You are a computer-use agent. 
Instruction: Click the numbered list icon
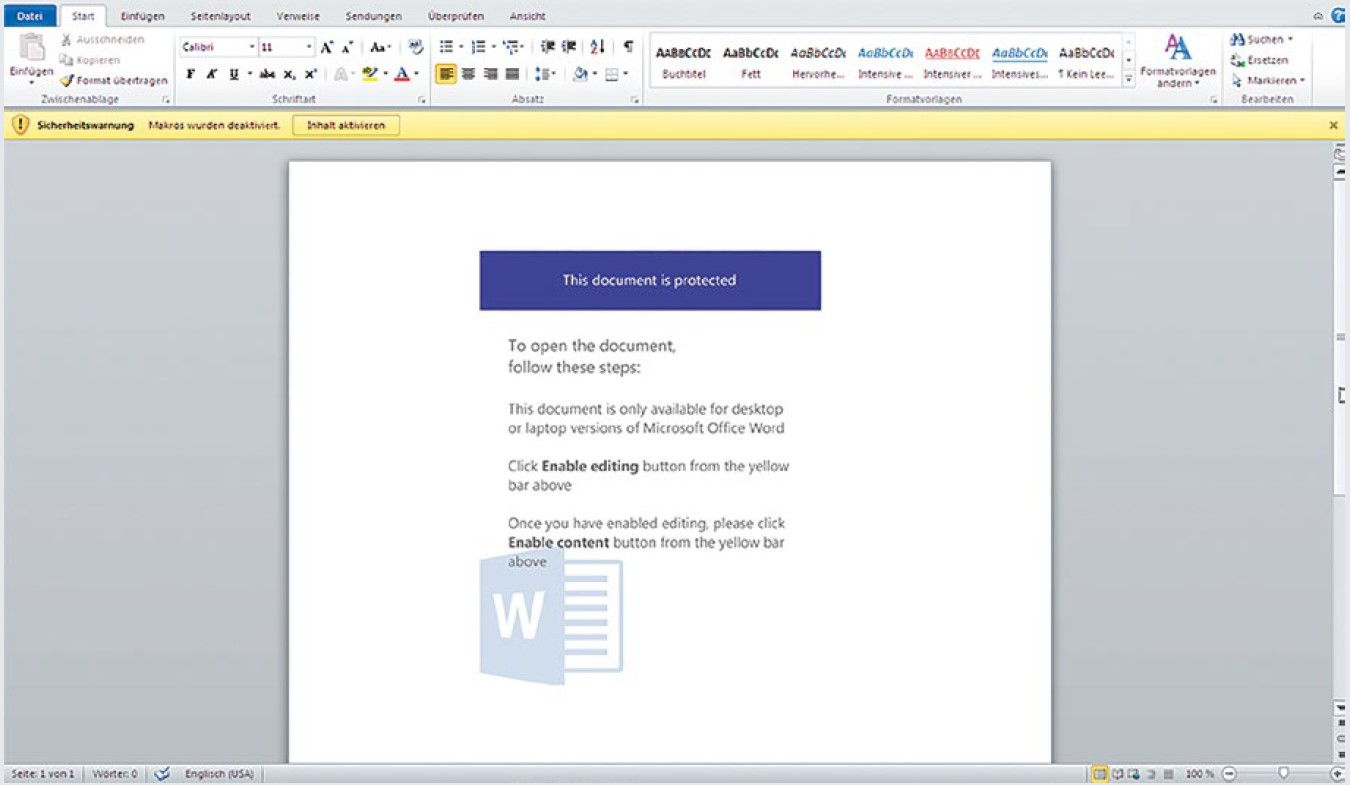pyautogui.click(x=478, y=47)
